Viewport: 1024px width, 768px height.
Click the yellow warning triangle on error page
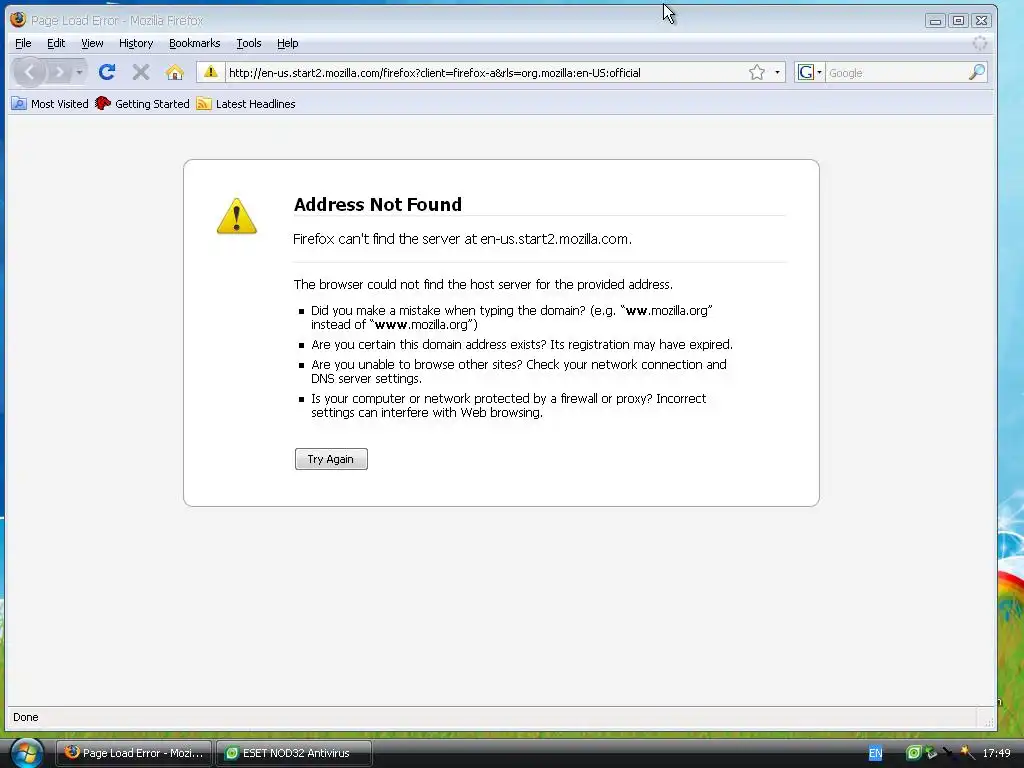(236, 216)
